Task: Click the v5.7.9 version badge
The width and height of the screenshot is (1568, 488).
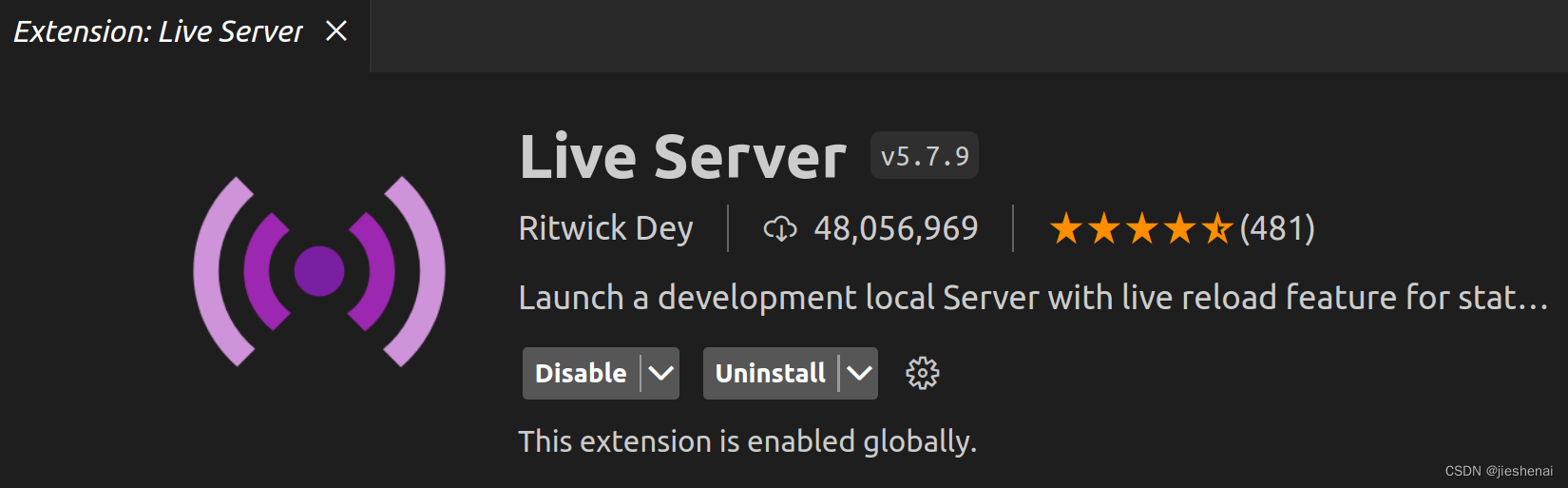Action: pos(925,156)
